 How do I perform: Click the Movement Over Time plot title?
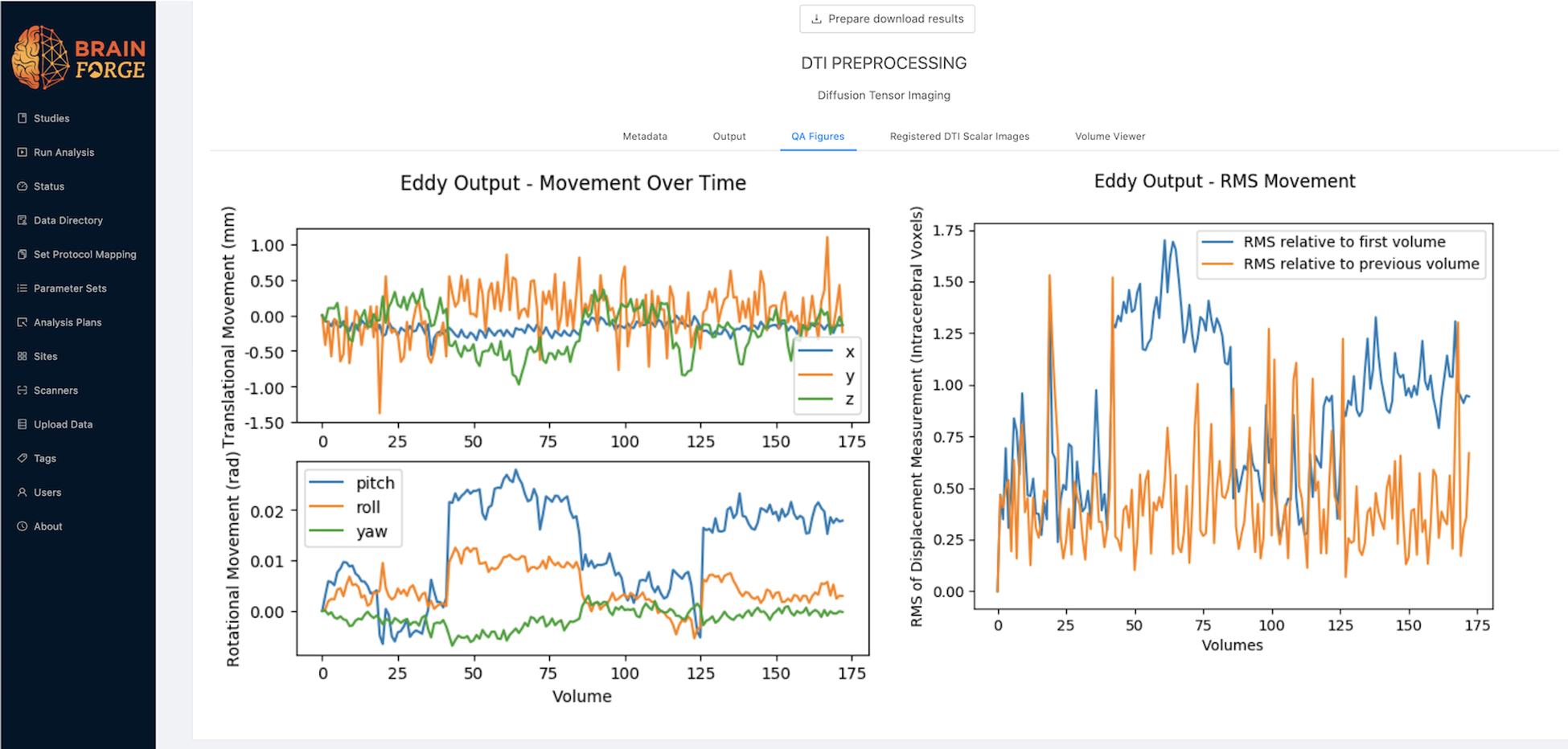pos(573,183)
